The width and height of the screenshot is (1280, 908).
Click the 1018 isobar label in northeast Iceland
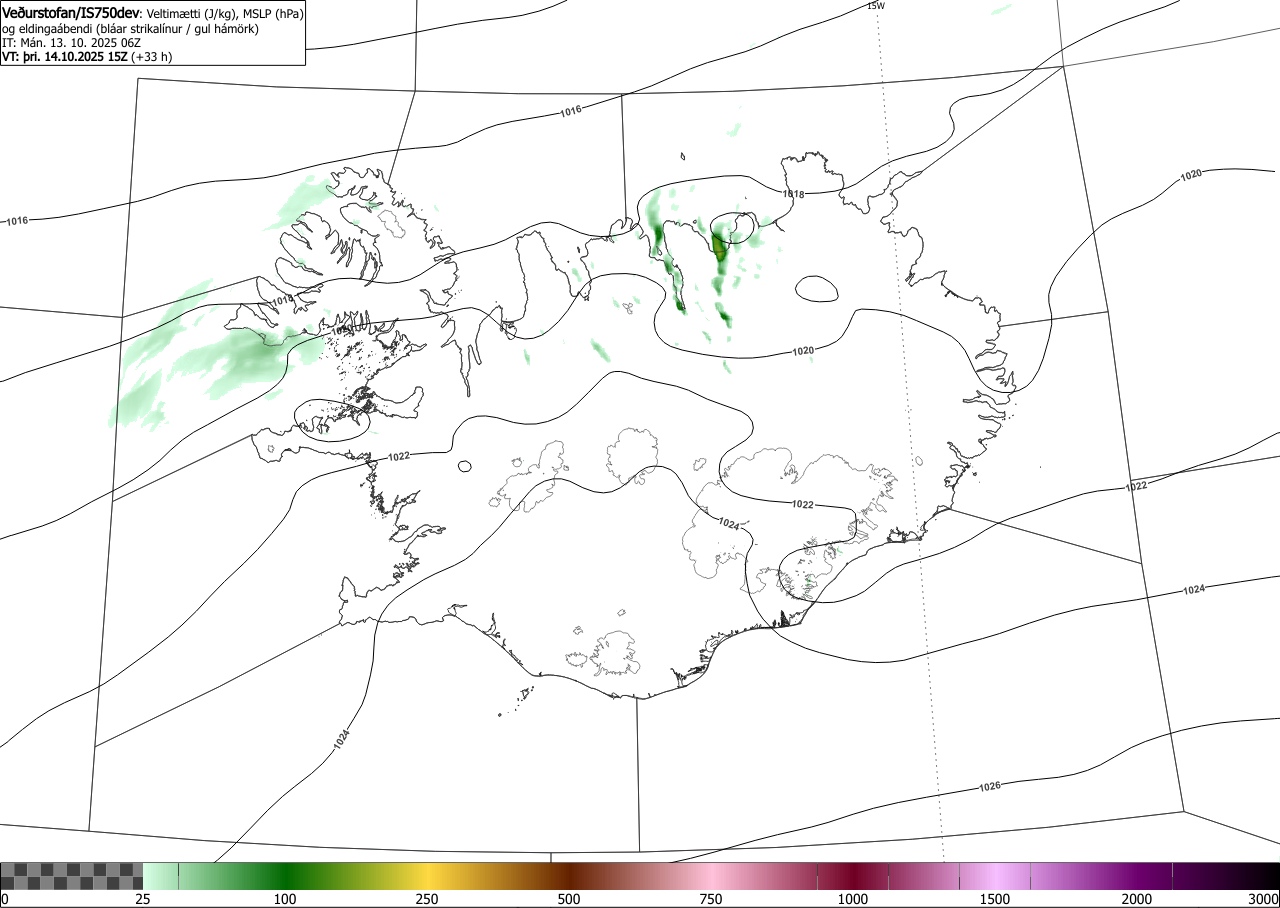tap(793, 194)
